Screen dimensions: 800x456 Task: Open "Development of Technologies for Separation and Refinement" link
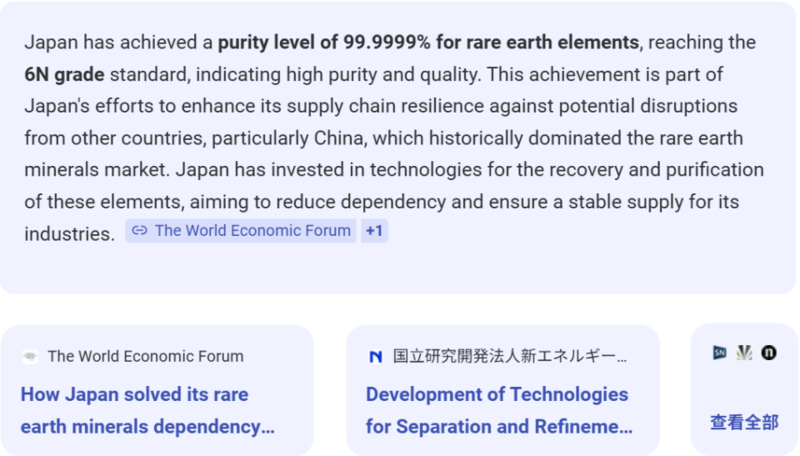point(498,410)
